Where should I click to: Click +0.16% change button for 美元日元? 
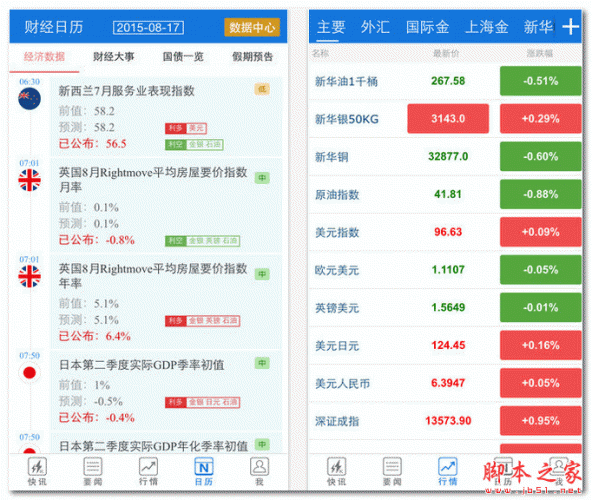(x=541, y=345)
